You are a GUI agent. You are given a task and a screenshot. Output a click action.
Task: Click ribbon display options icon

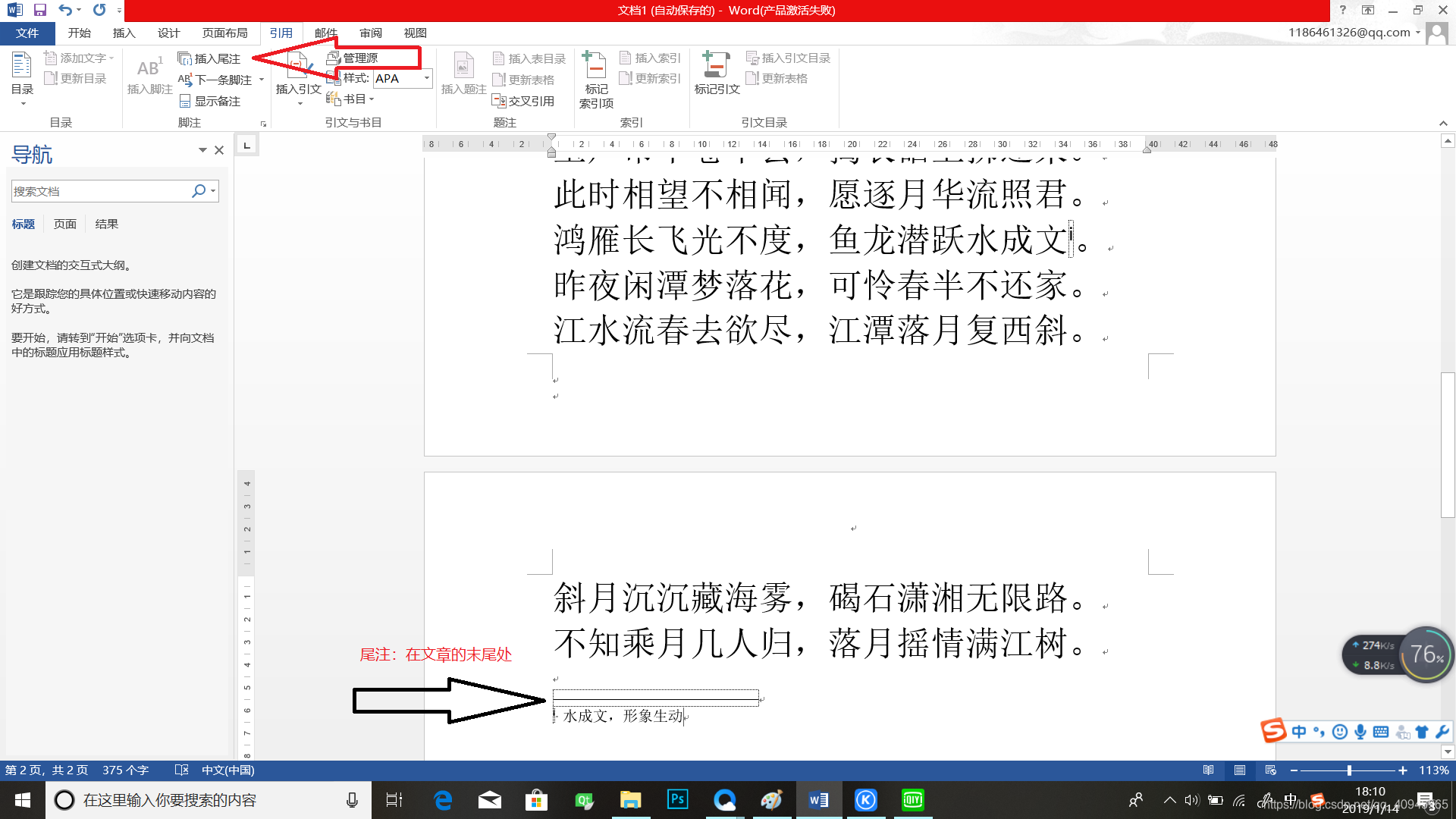[x=1368, y=10]
